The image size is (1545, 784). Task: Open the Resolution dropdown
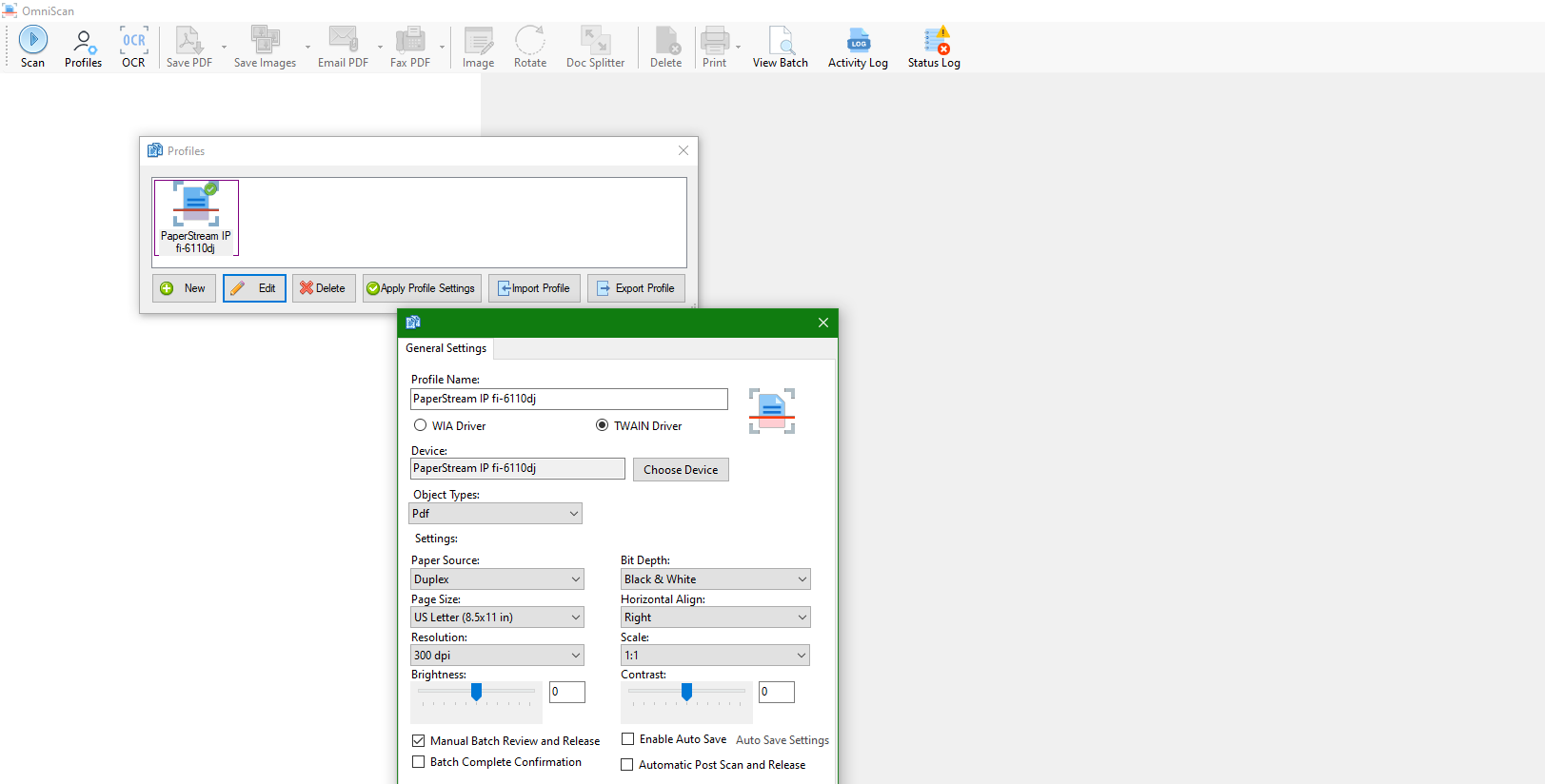tap(497, 656)
